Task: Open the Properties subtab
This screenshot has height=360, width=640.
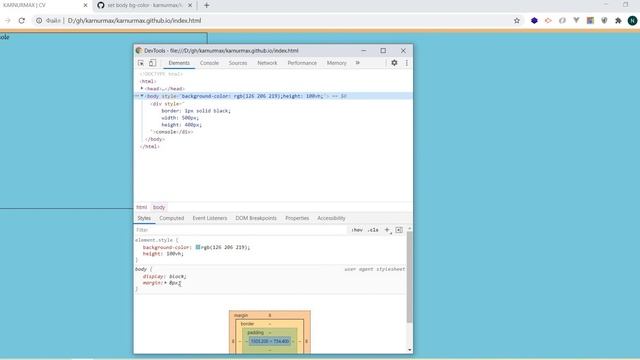Action: (x=297, y=218)
